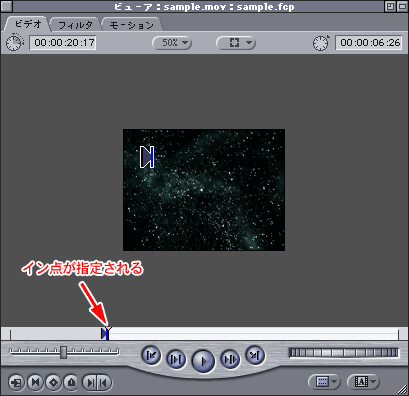
Task: Jump to next edit point button
Action: [255, 355]
